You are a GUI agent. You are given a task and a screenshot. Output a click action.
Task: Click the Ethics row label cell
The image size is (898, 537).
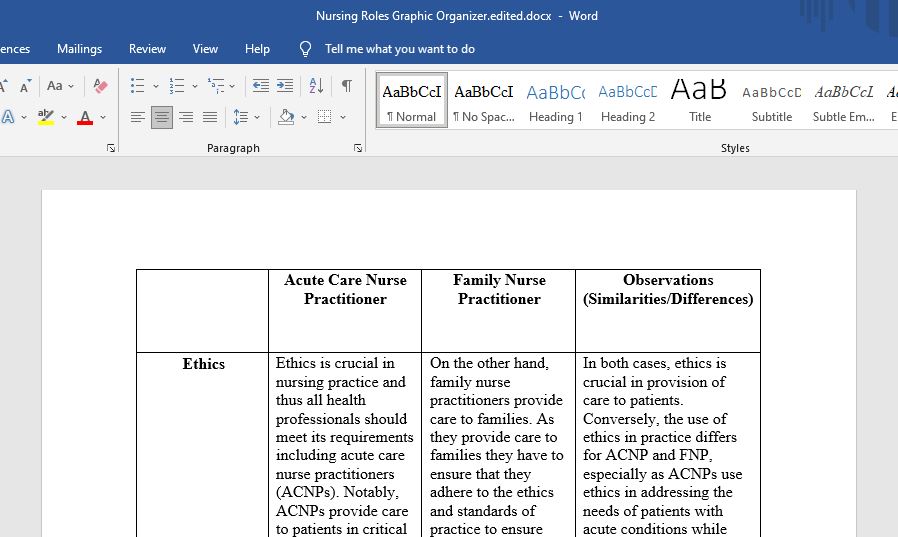pos(203,445)
